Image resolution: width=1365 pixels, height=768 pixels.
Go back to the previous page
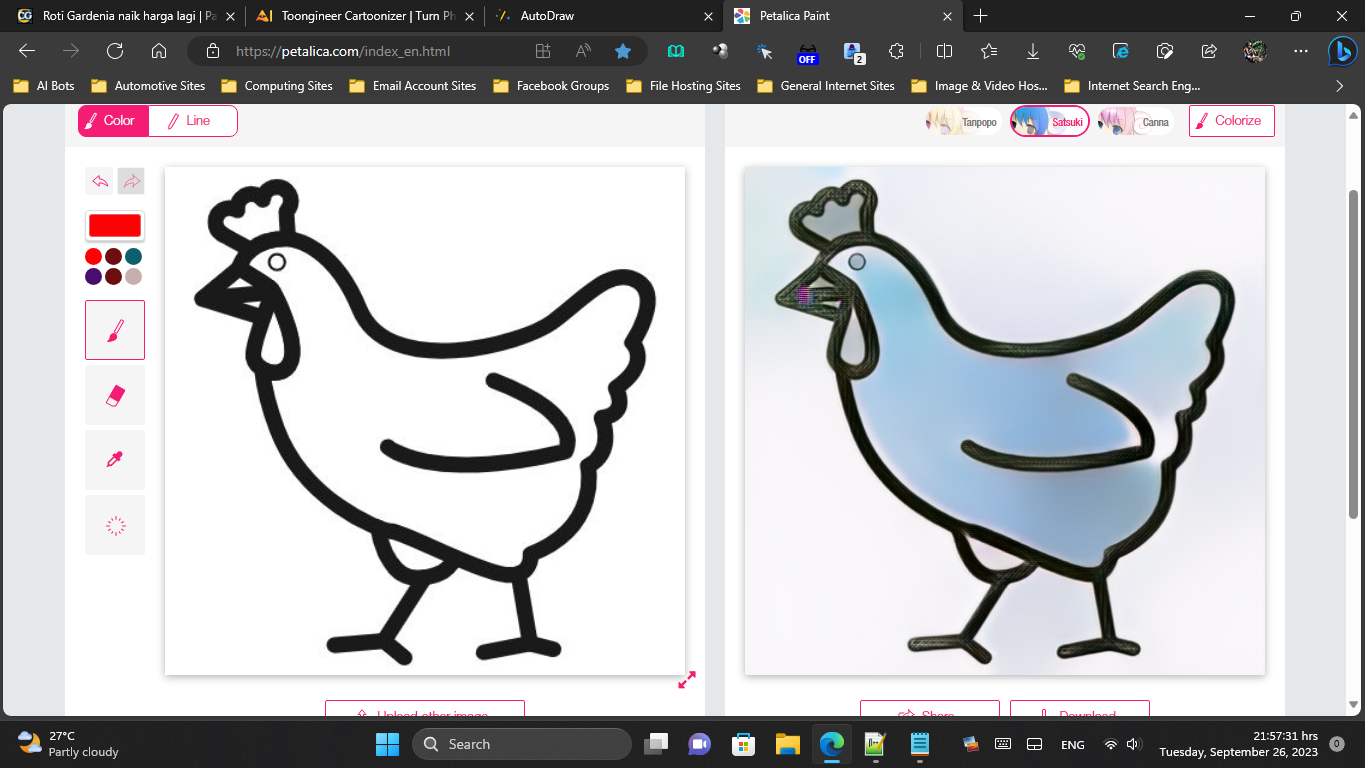point(27,51)
